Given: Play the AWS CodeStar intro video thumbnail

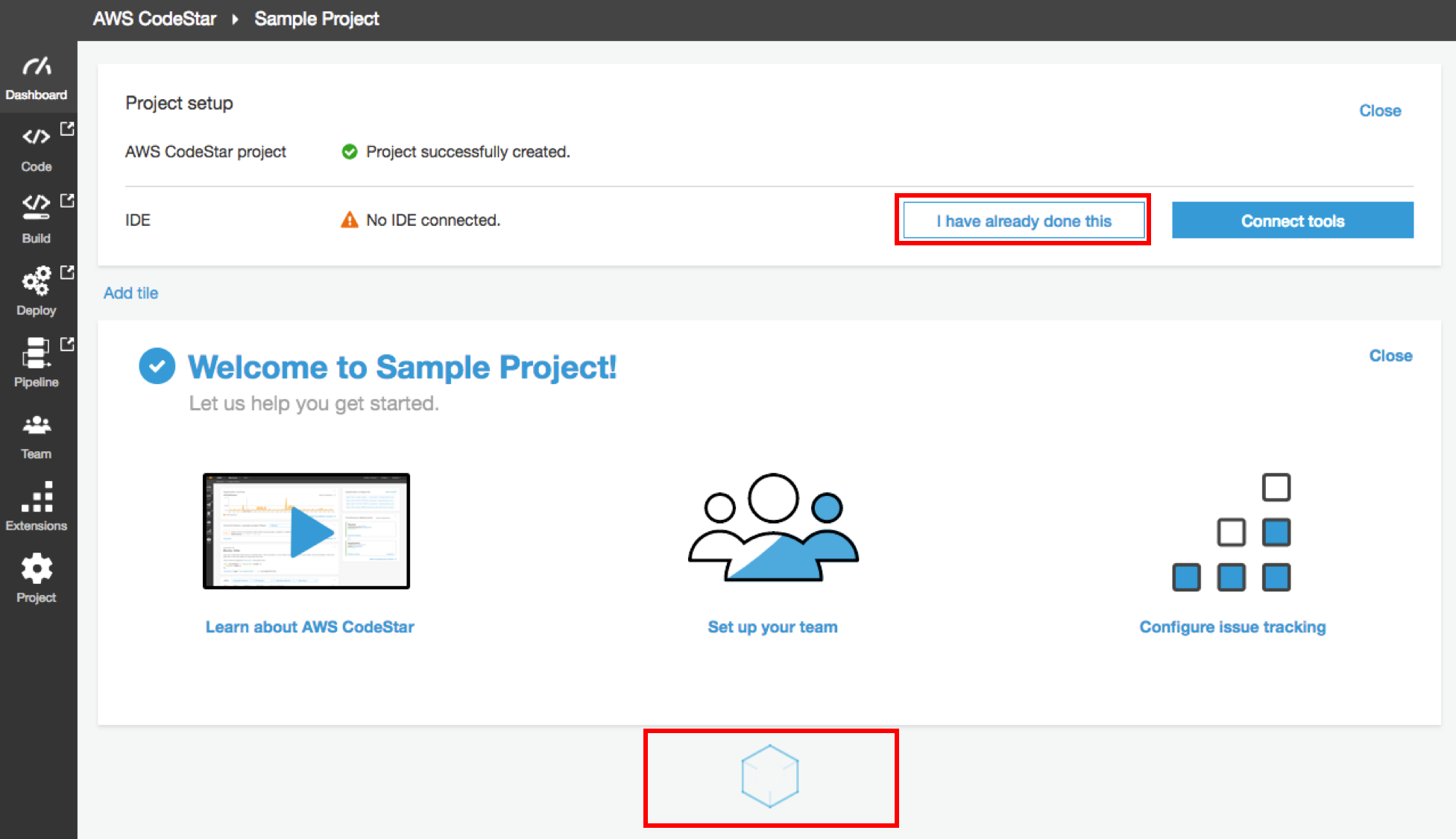Looking at the screenshot, I should [307, 531].
